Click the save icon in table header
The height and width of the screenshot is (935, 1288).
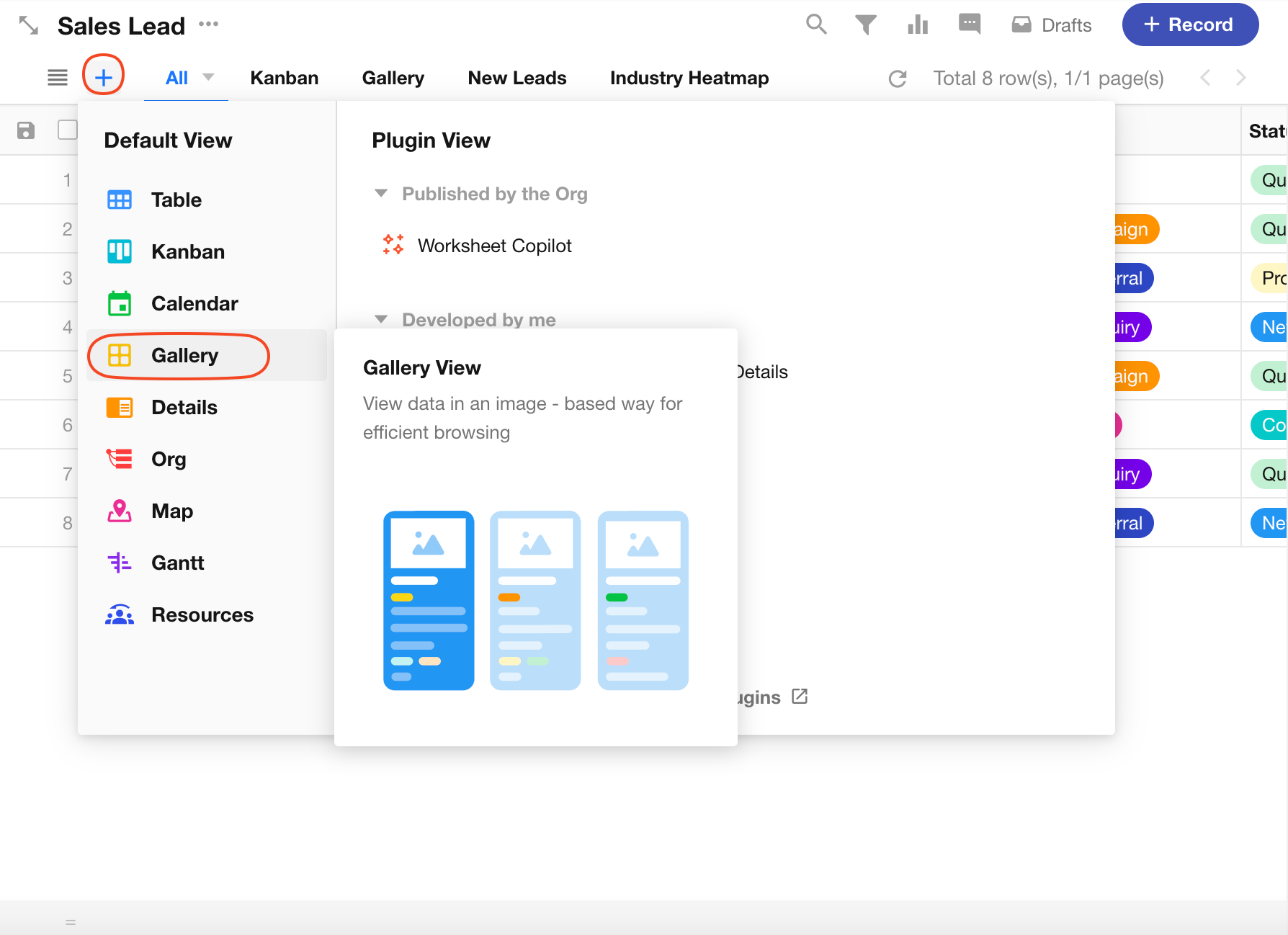[26, 130]
